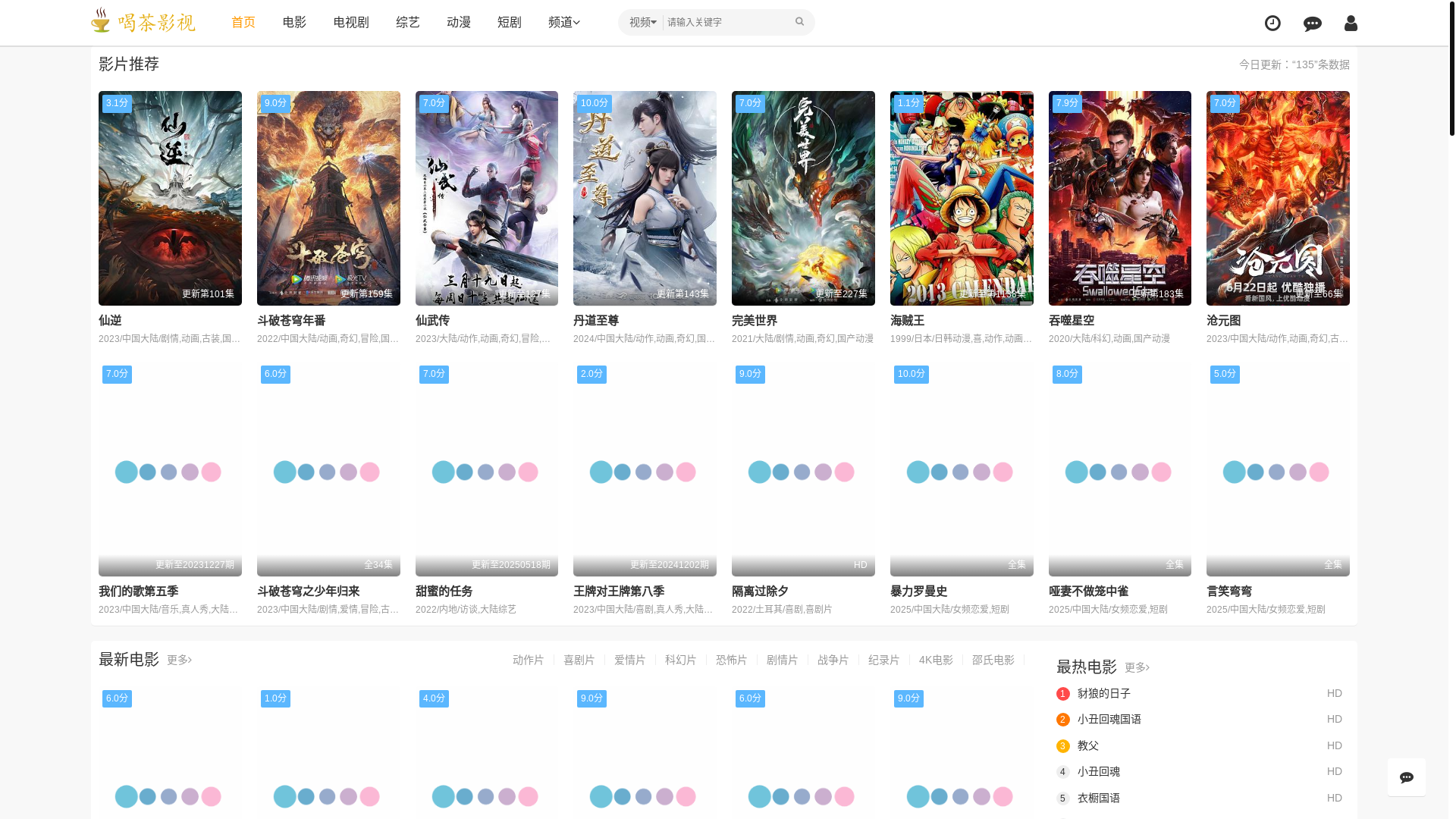Viewport: 1456px width, 819px height.
Task: Click the 喝茶影视 site logo
Action: 143,21
